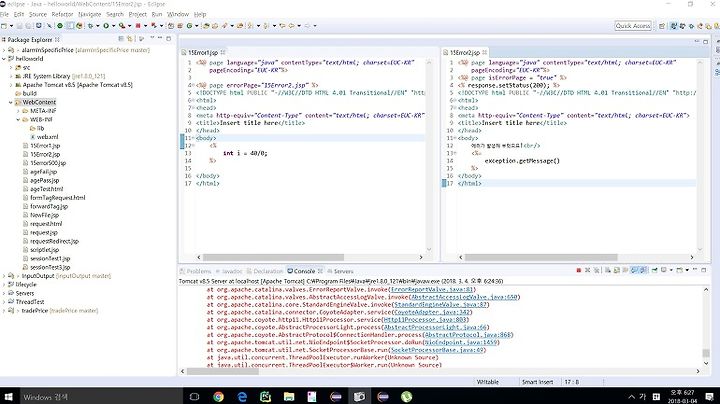Open File Explorer from the taskbar
The image size is (720, 404).
coord(289,397)
